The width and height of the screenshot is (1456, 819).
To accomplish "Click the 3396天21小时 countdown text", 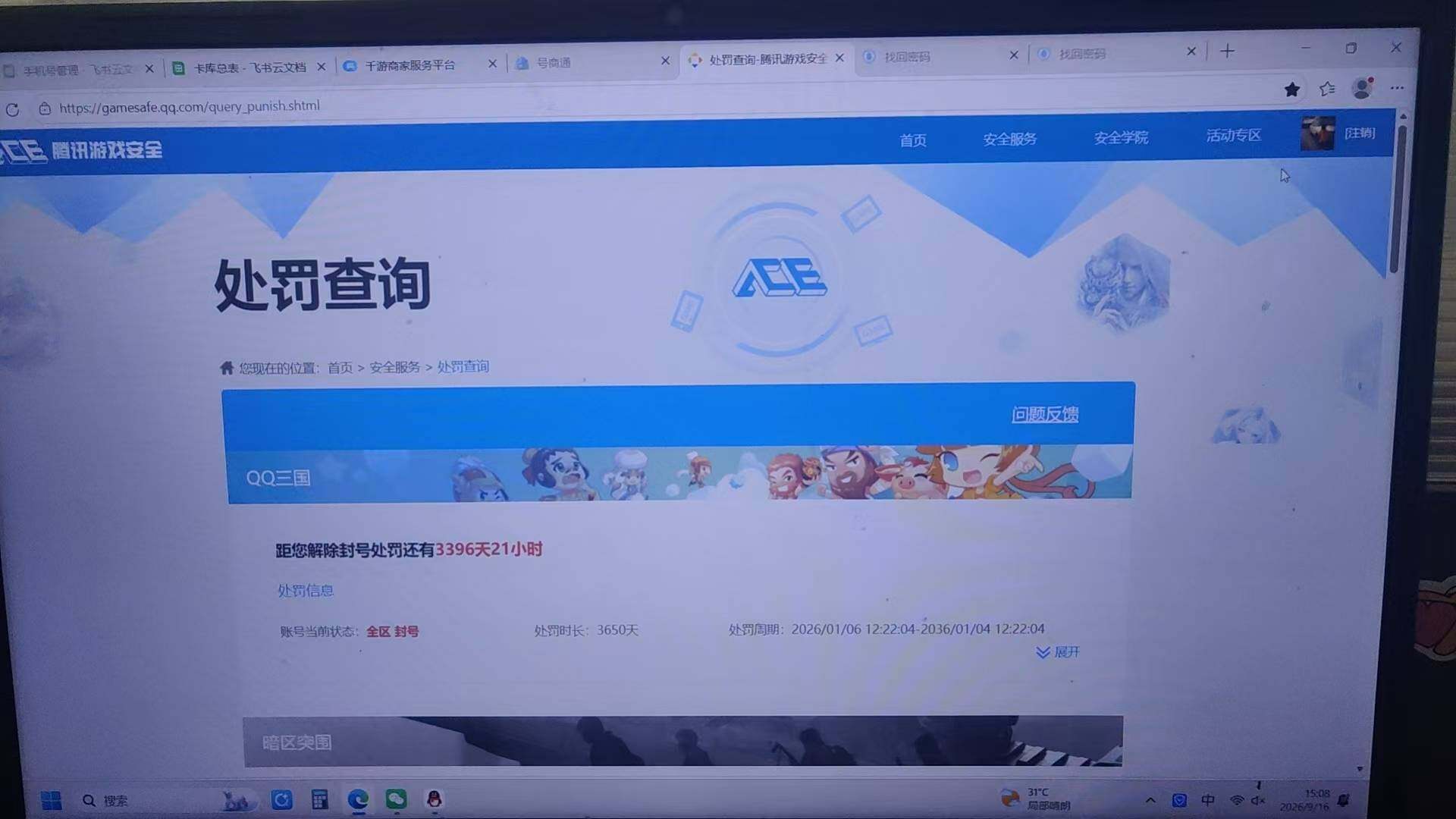I will click(x=488, y=549).
